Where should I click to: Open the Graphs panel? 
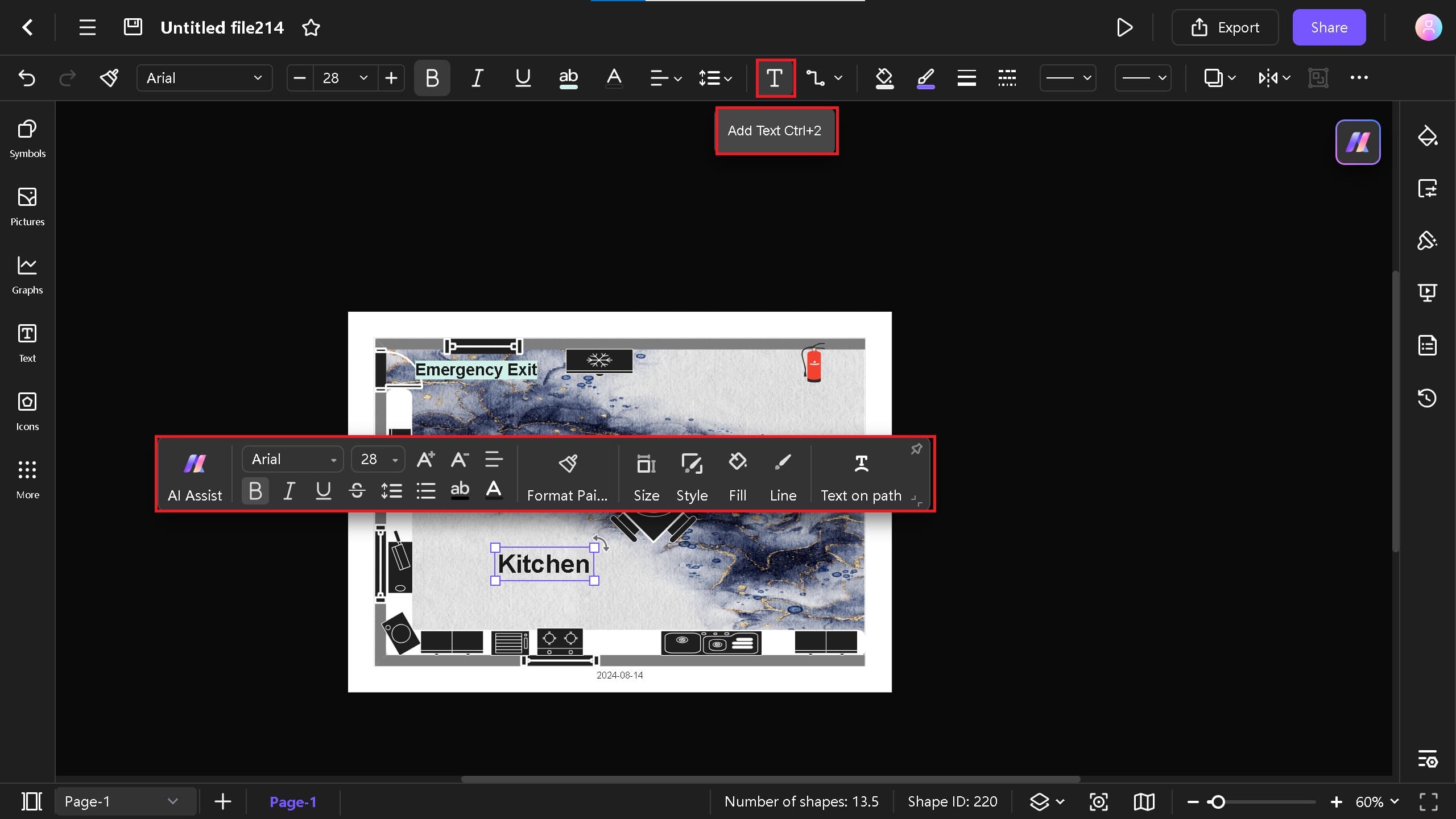[27, 275]
